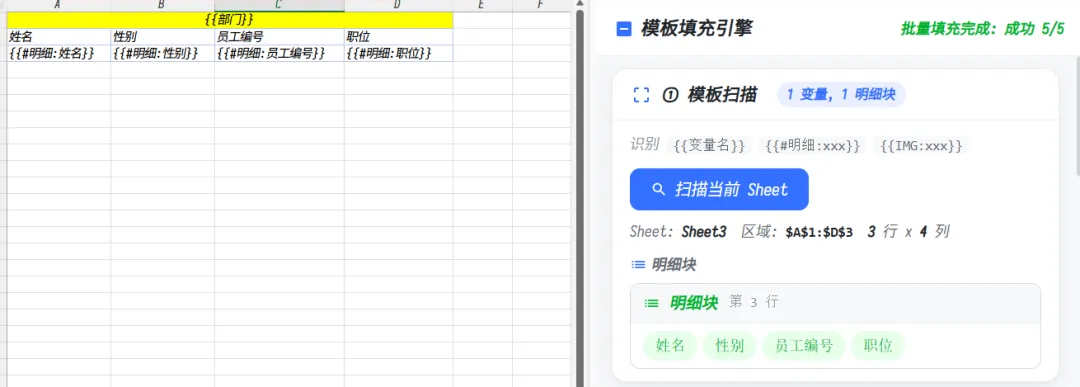Click the blue icon beside 模板填充引擎 title
The height and width of the screenshot is (387, 1080).
(x=624, y=29)
